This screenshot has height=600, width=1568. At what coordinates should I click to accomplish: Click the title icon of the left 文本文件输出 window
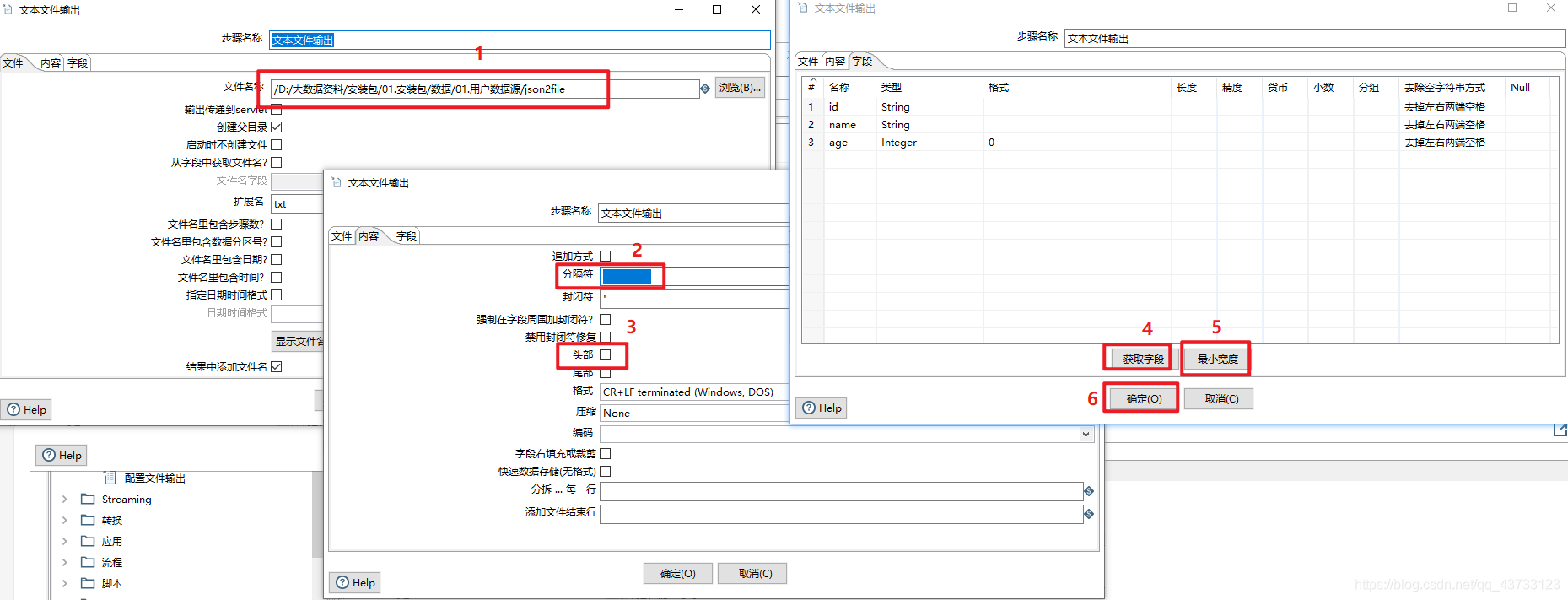pyautogui.click(x=8, y=9)
